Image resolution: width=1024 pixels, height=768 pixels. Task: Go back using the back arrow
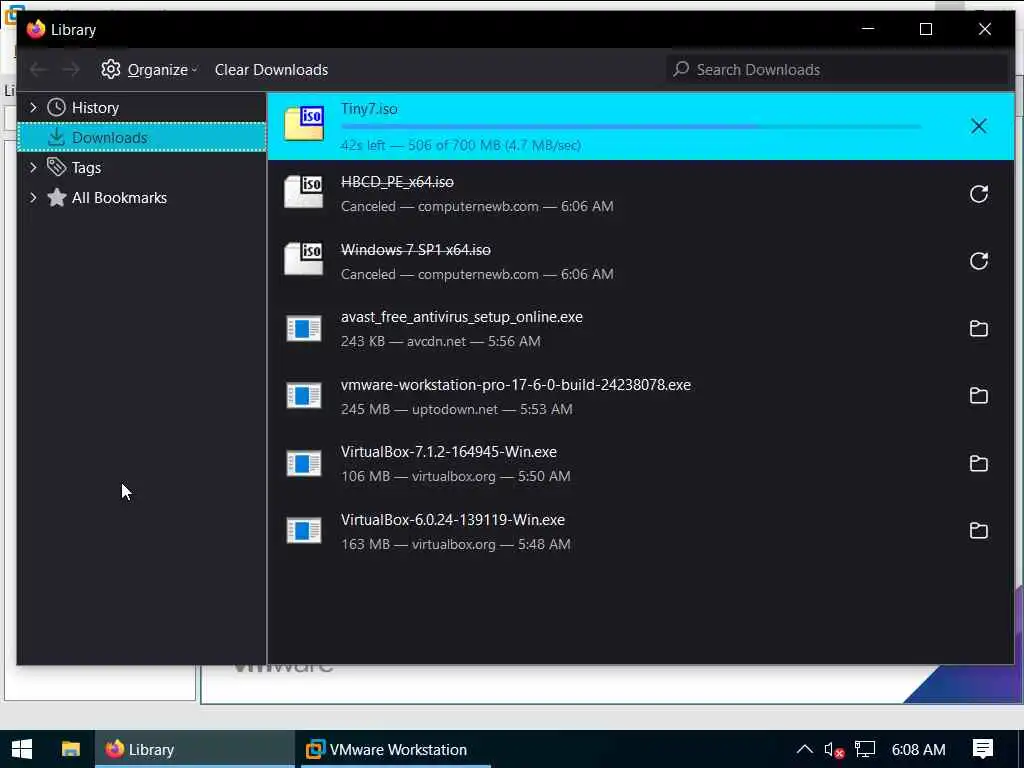pos(38,69)
